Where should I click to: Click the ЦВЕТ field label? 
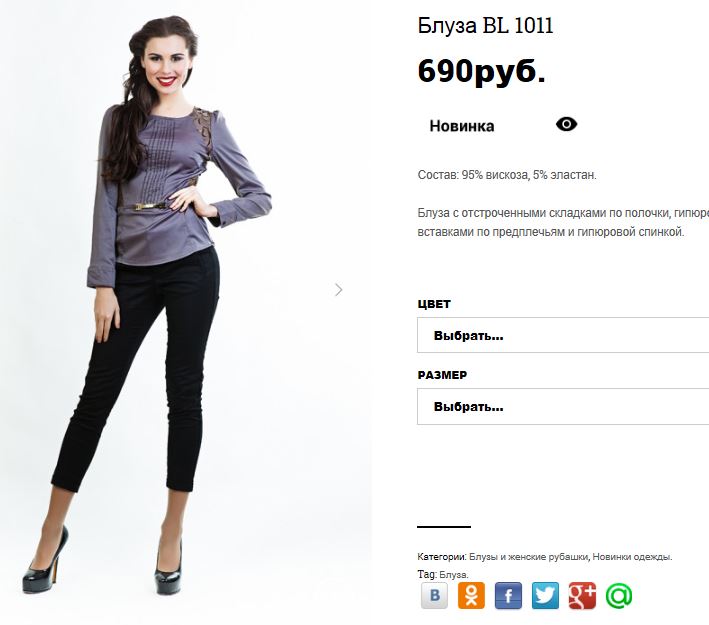click(x=434, y=304)
